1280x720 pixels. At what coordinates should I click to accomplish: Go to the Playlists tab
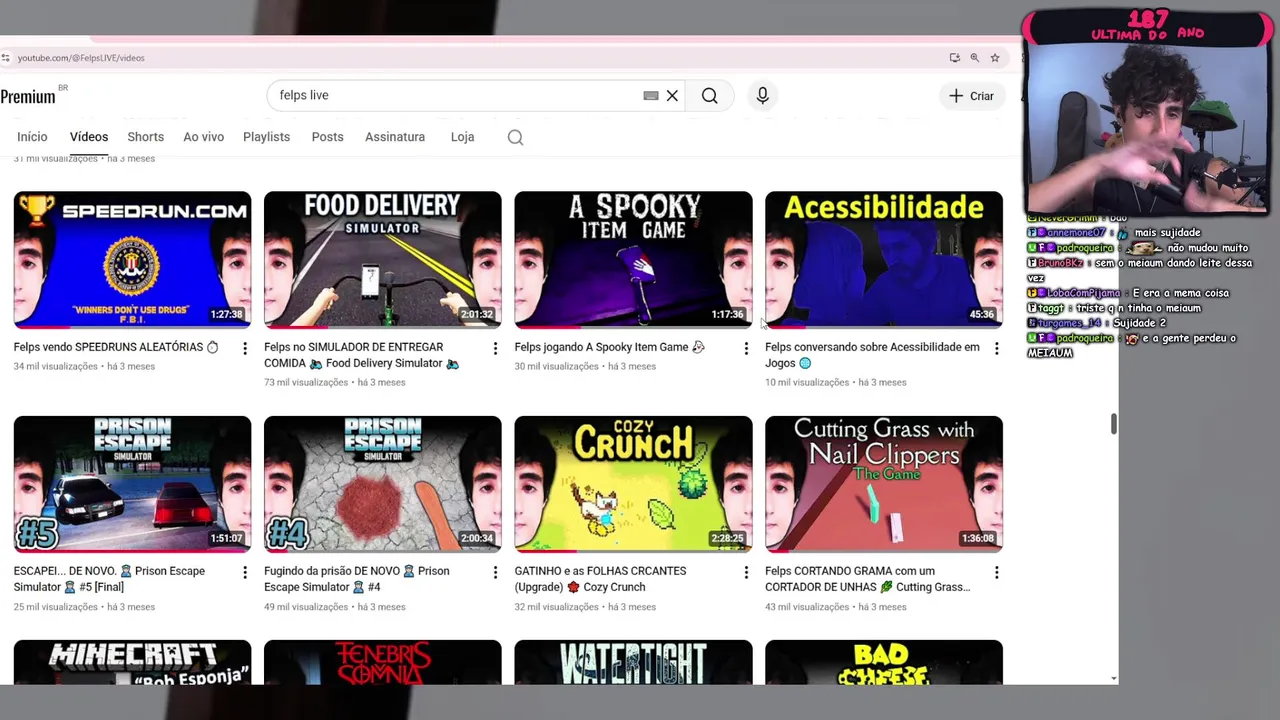click(x=266, y=137)
